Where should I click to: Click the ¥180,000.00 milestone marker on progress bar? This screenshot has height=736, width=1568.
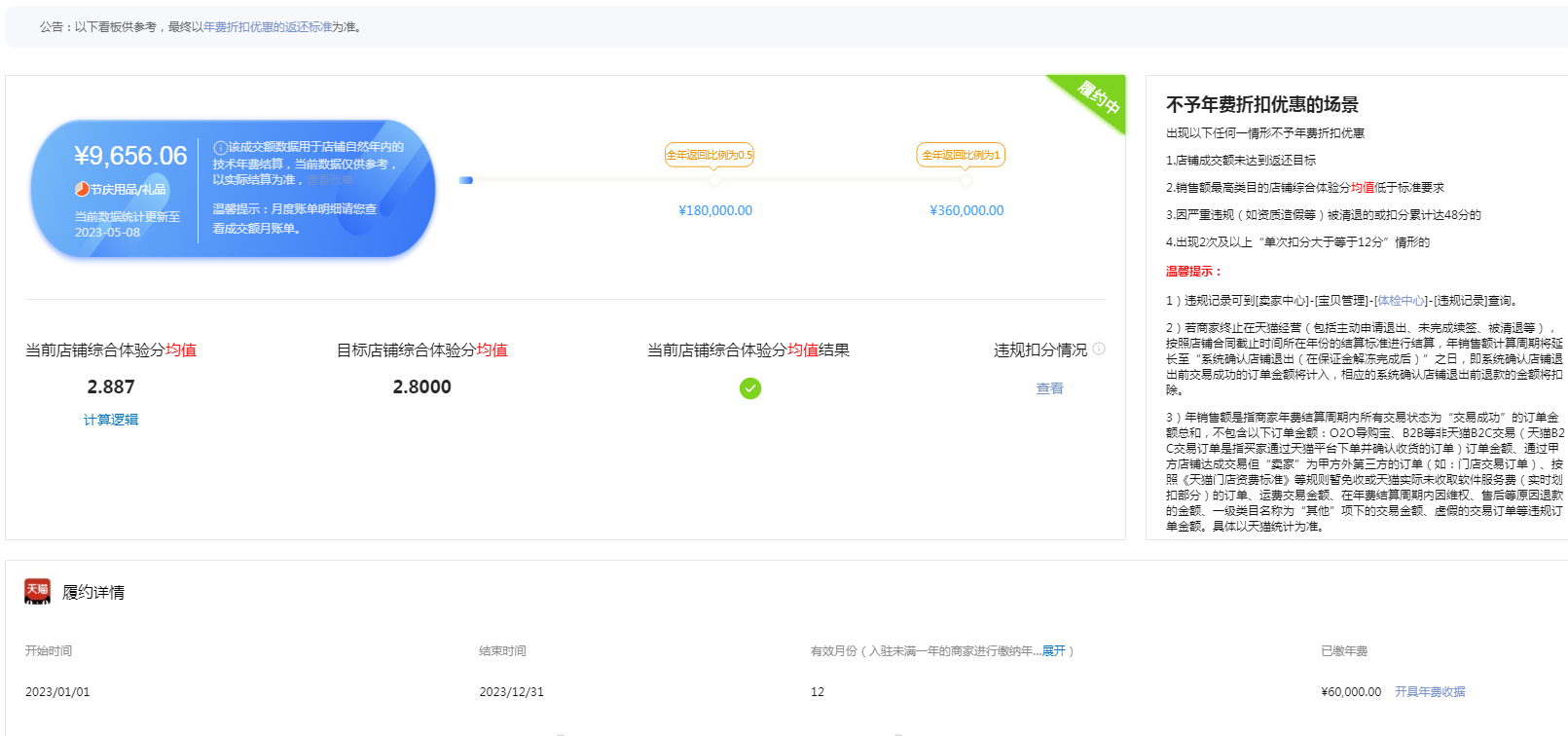tap(715, 181)
